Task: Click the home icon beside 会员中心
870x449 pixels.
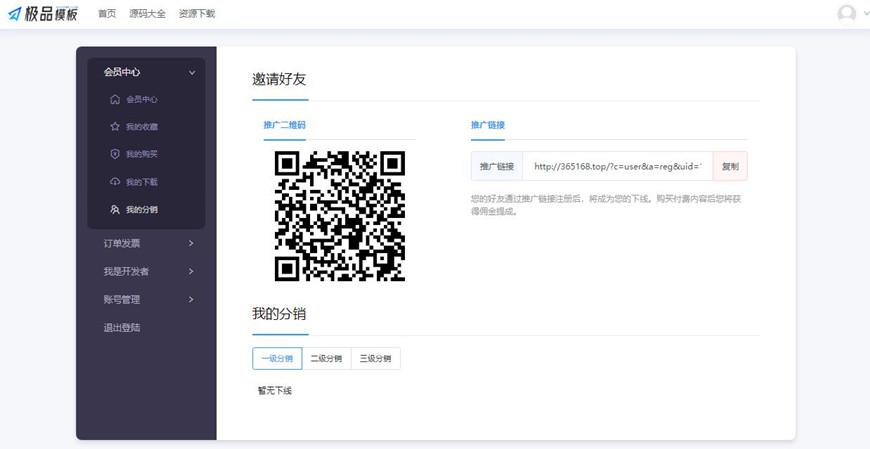Action: click(115, 99)
